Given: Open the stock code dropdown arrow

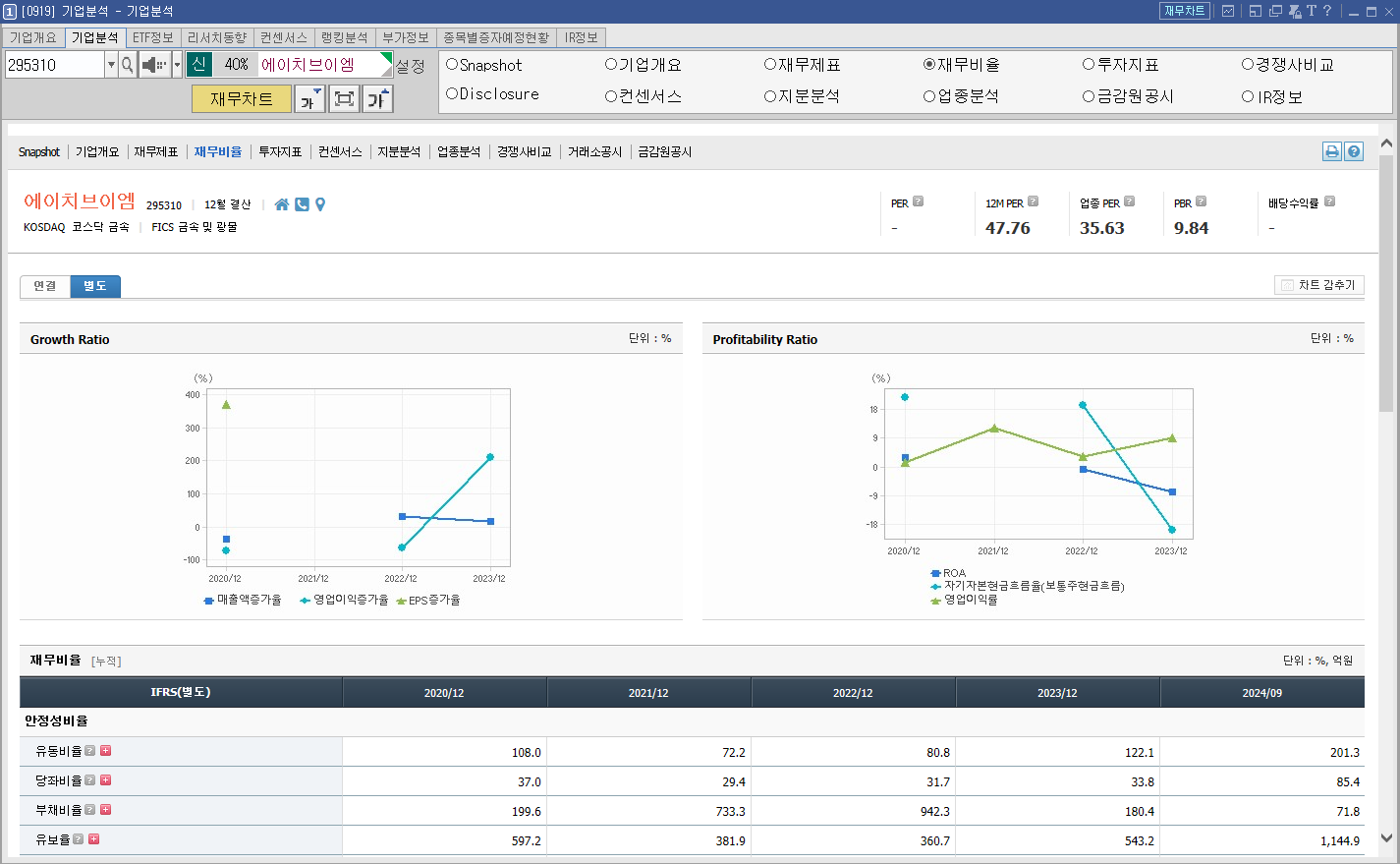Looking at the screenshot, I should 111,65.
